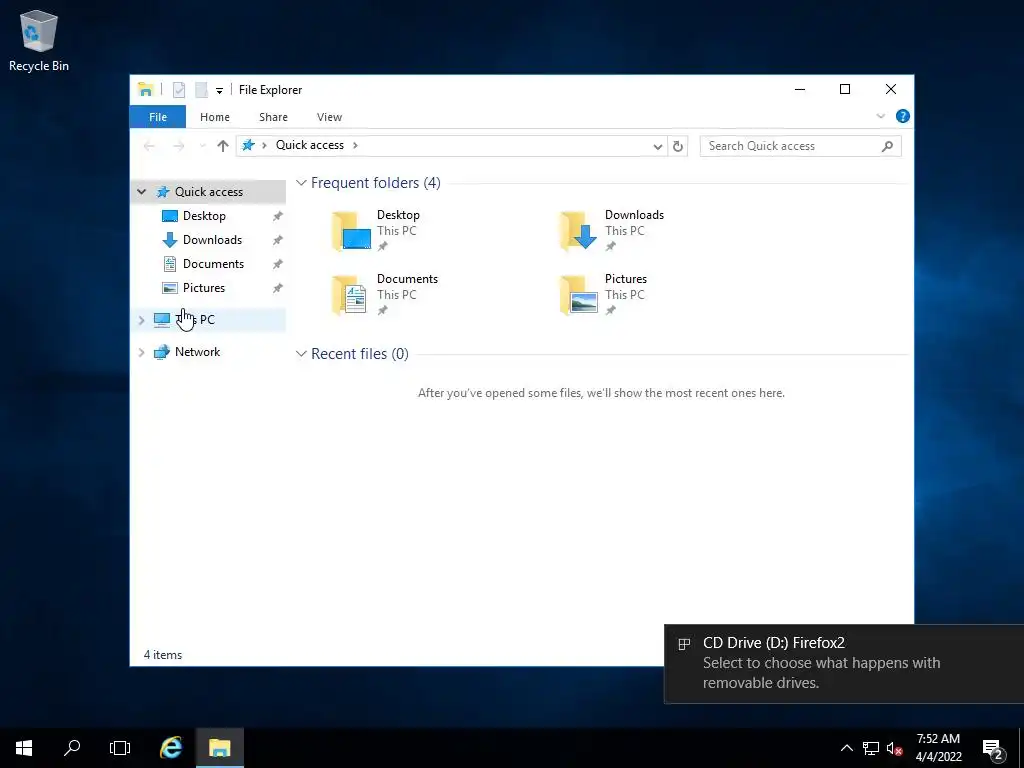Click the pin icon beside Downloads
The image size is (1024, 768).
coord(278,240)
